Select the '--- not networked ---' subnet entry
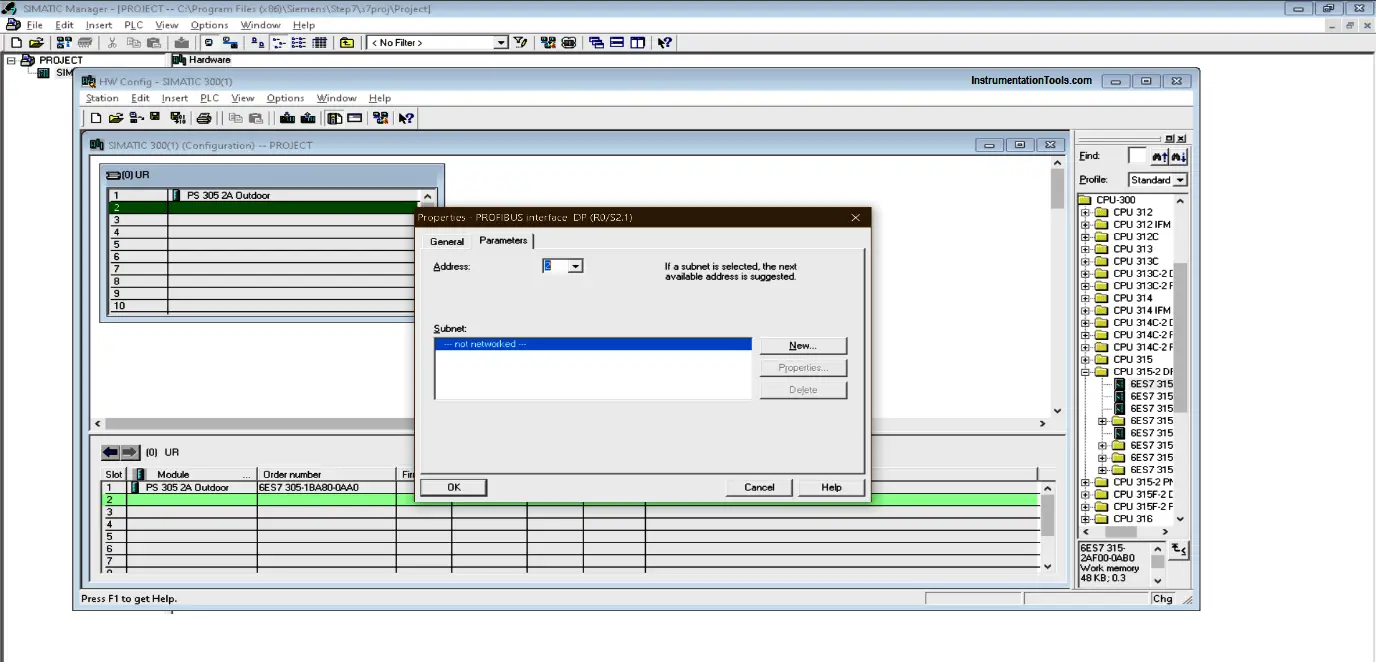The width and height of the screenshot is (1376, 662). click(593, 344)
